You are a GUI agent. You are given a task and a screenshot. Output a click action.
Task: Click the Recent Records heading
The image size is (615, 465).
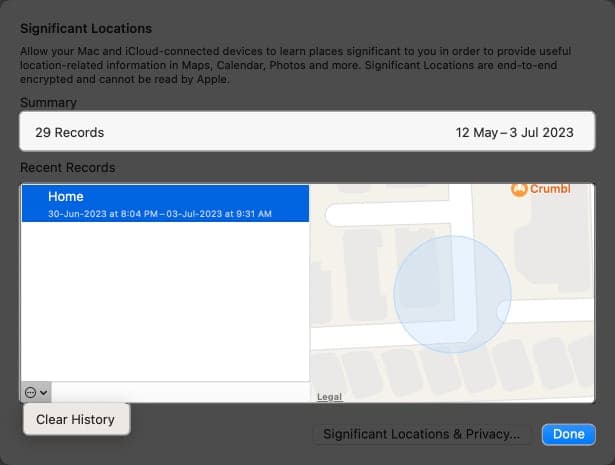(67, 167)
